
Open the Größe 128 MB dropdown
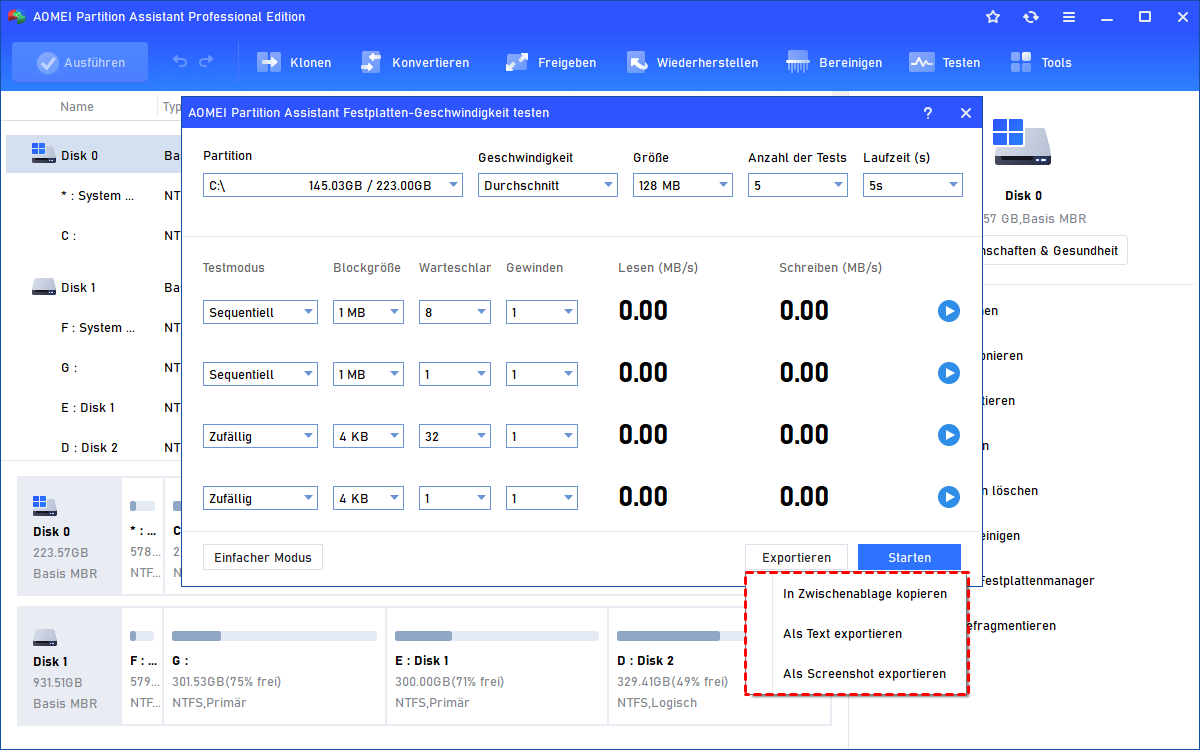(x=683, y=185)
